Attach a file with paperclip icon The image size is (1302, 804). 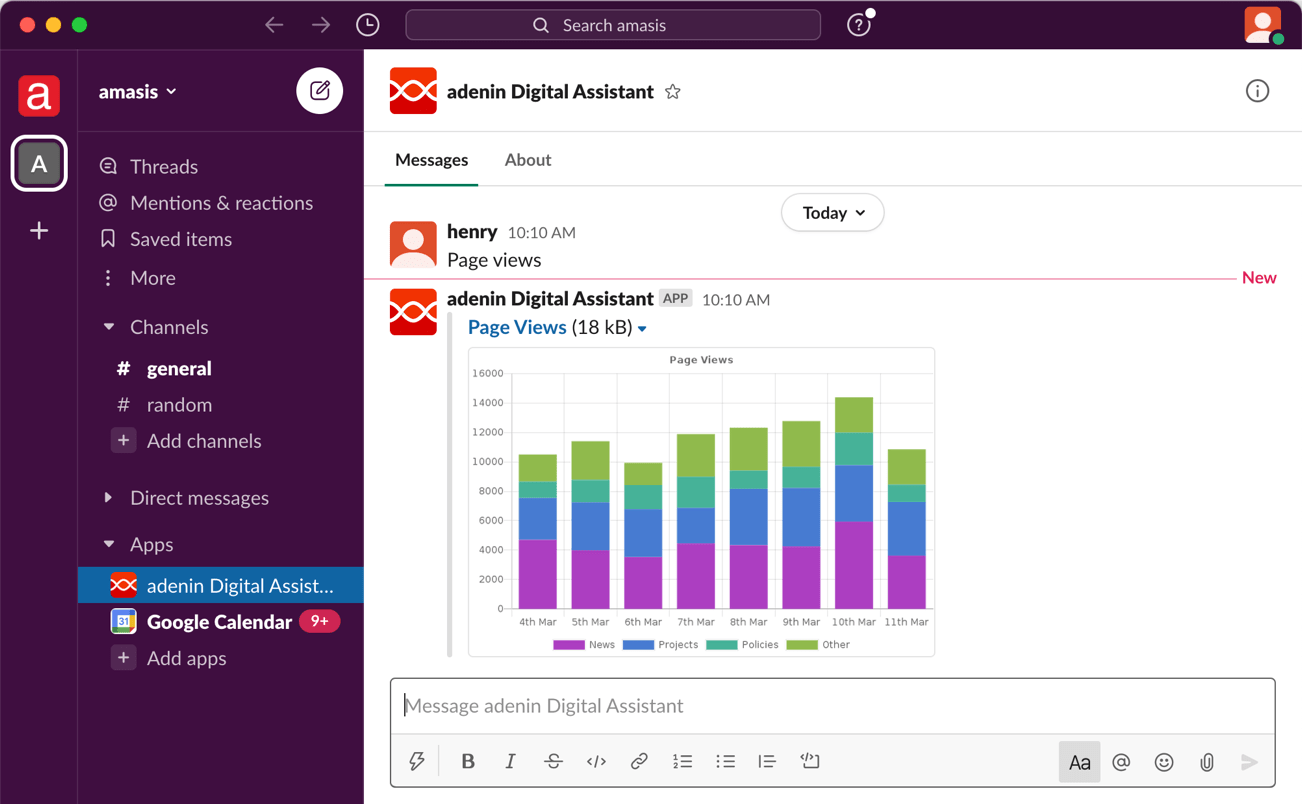point(1207,762)
